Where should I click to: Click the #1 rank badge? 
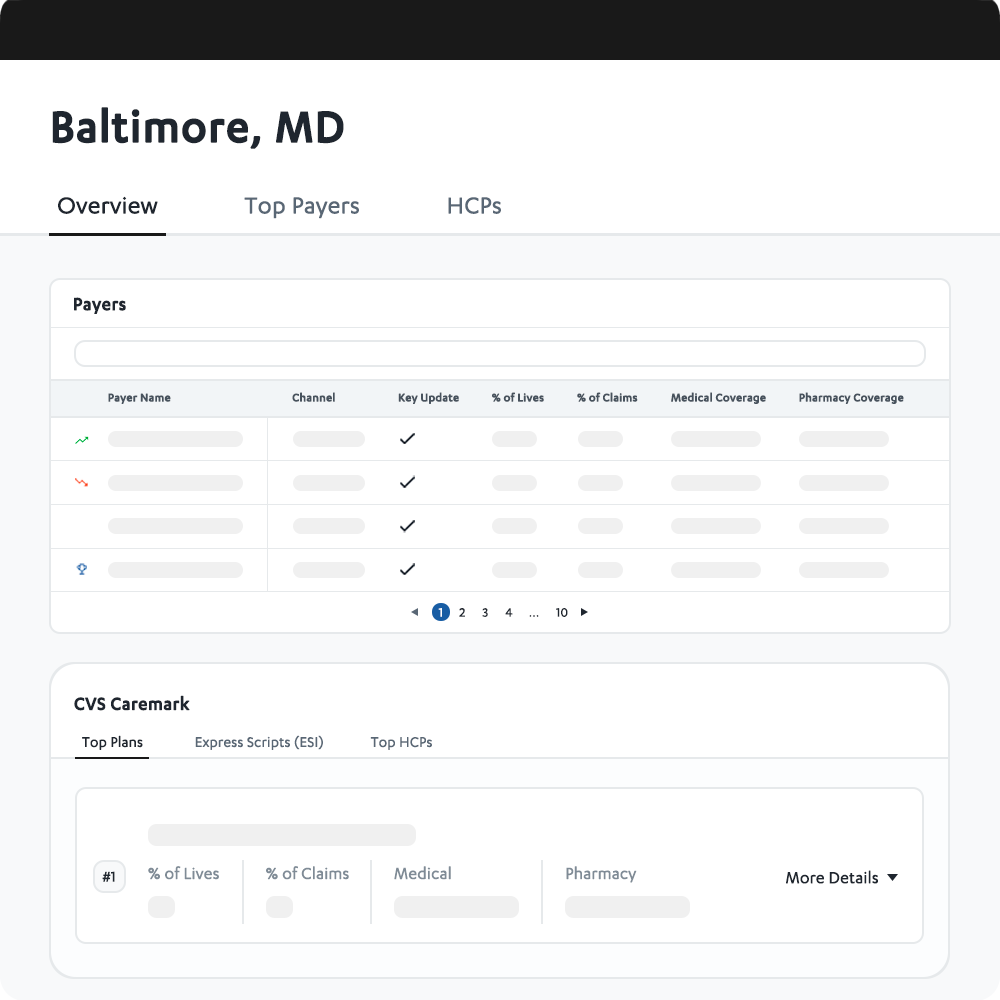coord(109,878)
